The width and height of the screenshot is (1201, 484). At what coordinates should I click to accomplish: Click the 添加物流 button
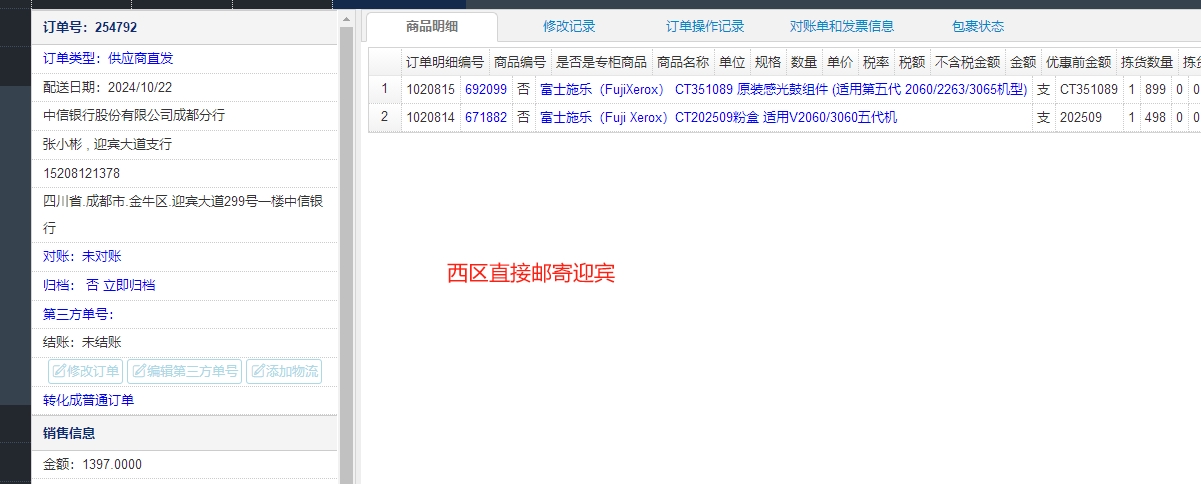[284, 372]
